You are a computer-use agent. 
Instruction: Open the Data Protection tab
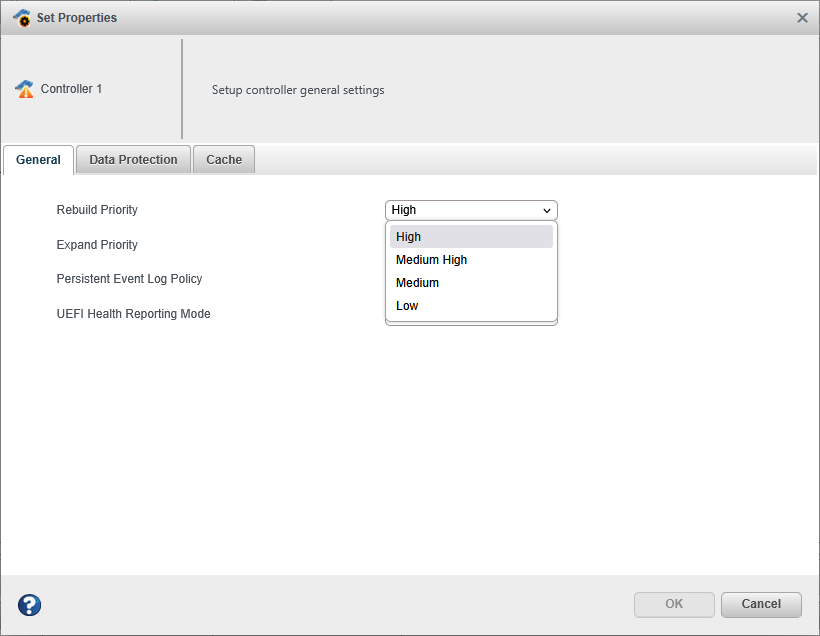[133, 160]
